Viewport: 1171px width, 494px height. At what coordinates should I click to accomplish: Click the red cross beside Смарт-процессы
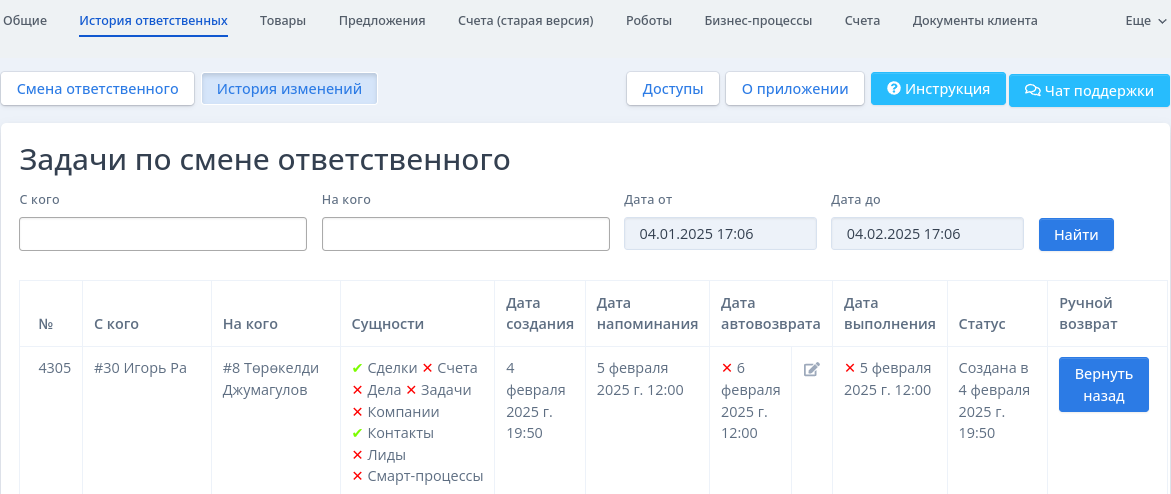[357, 476]
